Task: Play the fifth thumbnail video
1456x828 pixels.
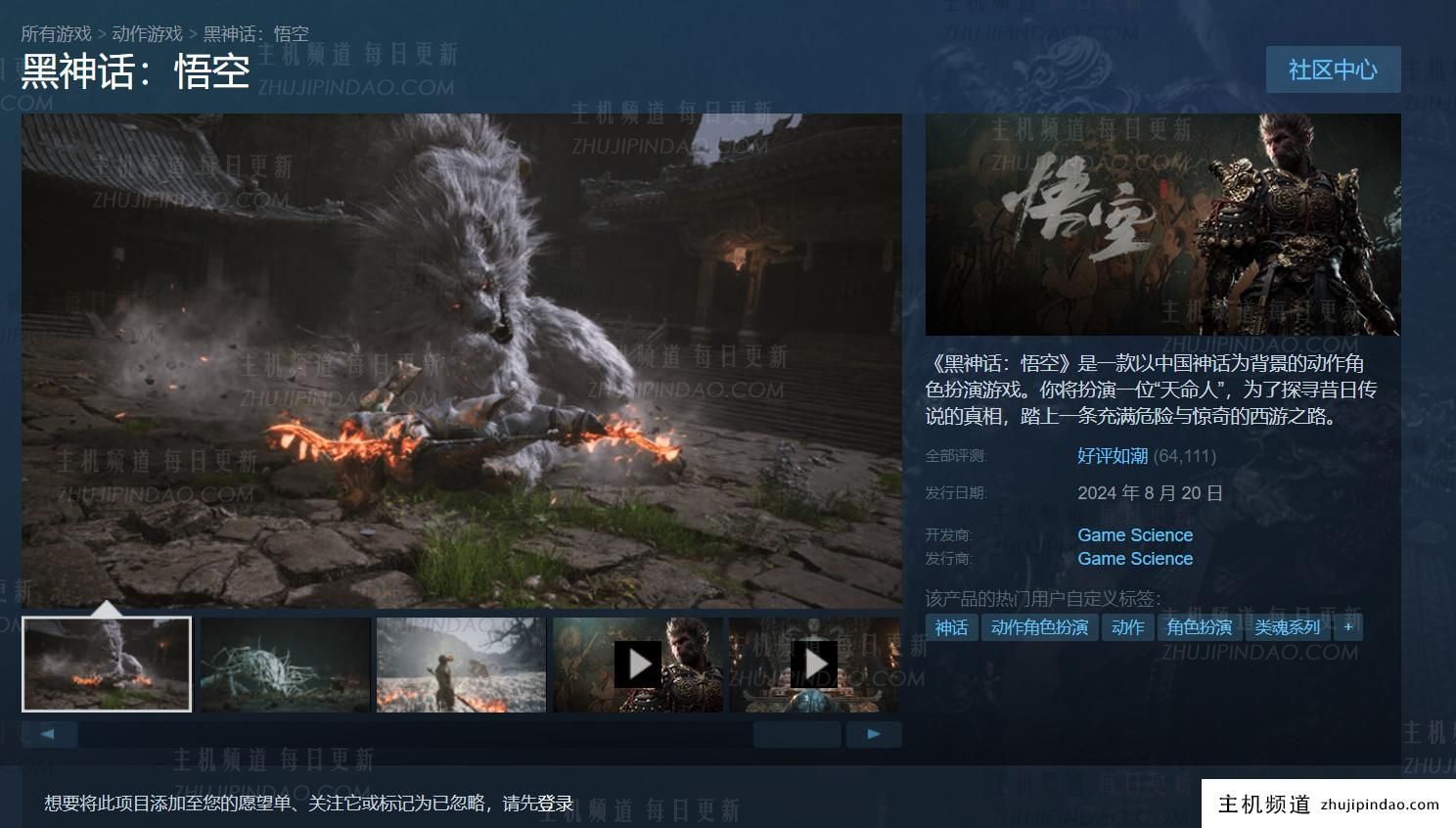Action: [813, 665]
